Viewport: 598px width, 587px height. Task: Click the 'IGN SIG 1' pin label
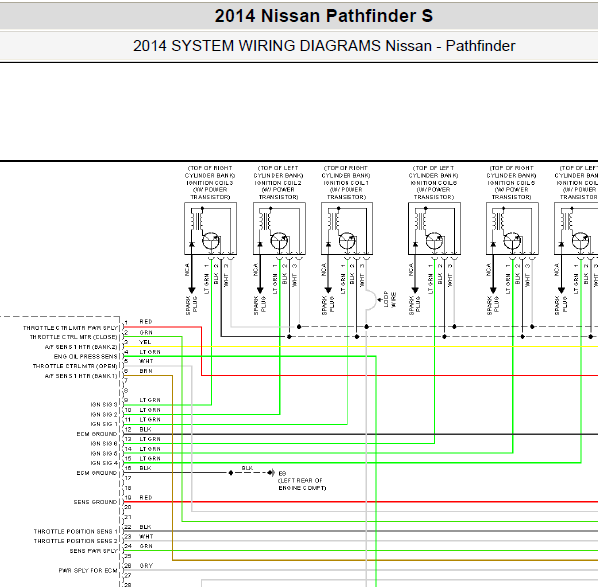(104, 424)
